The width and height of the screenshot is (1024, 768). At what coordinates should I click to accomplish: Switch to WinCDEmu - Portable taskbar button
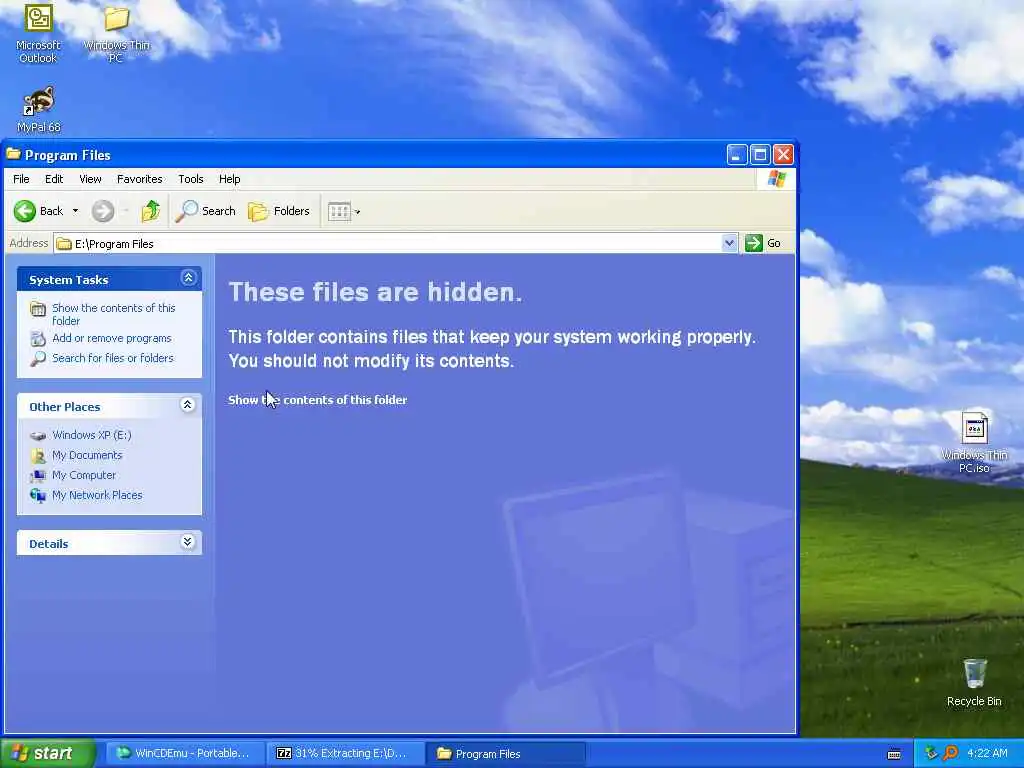(185, 753)
